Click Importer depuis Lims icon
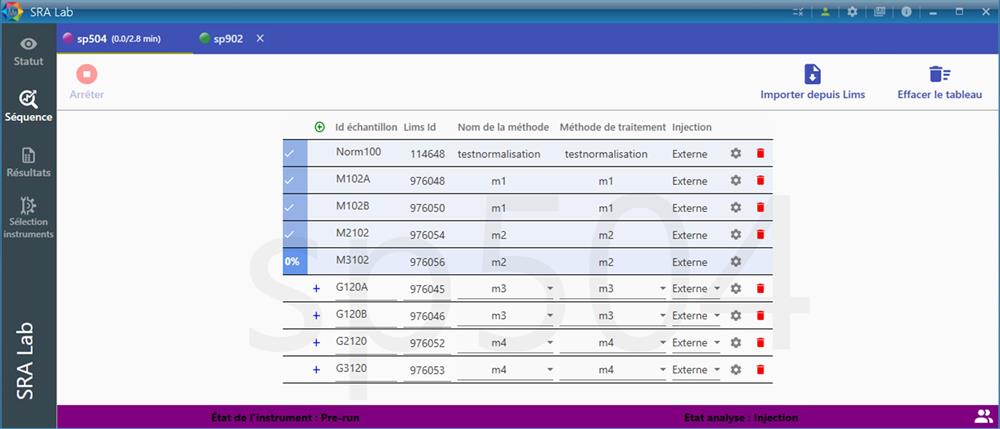Image resolution: width=1000 pixels, height=429 pixels. click(812, 75)
